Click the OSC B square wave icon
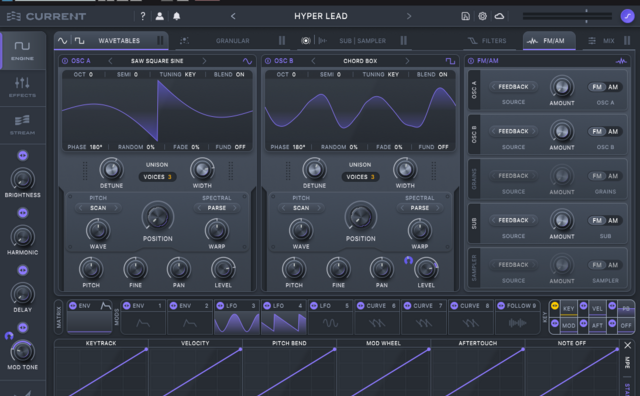The height and width of the screenshot is (396, 640). (450, 61)
